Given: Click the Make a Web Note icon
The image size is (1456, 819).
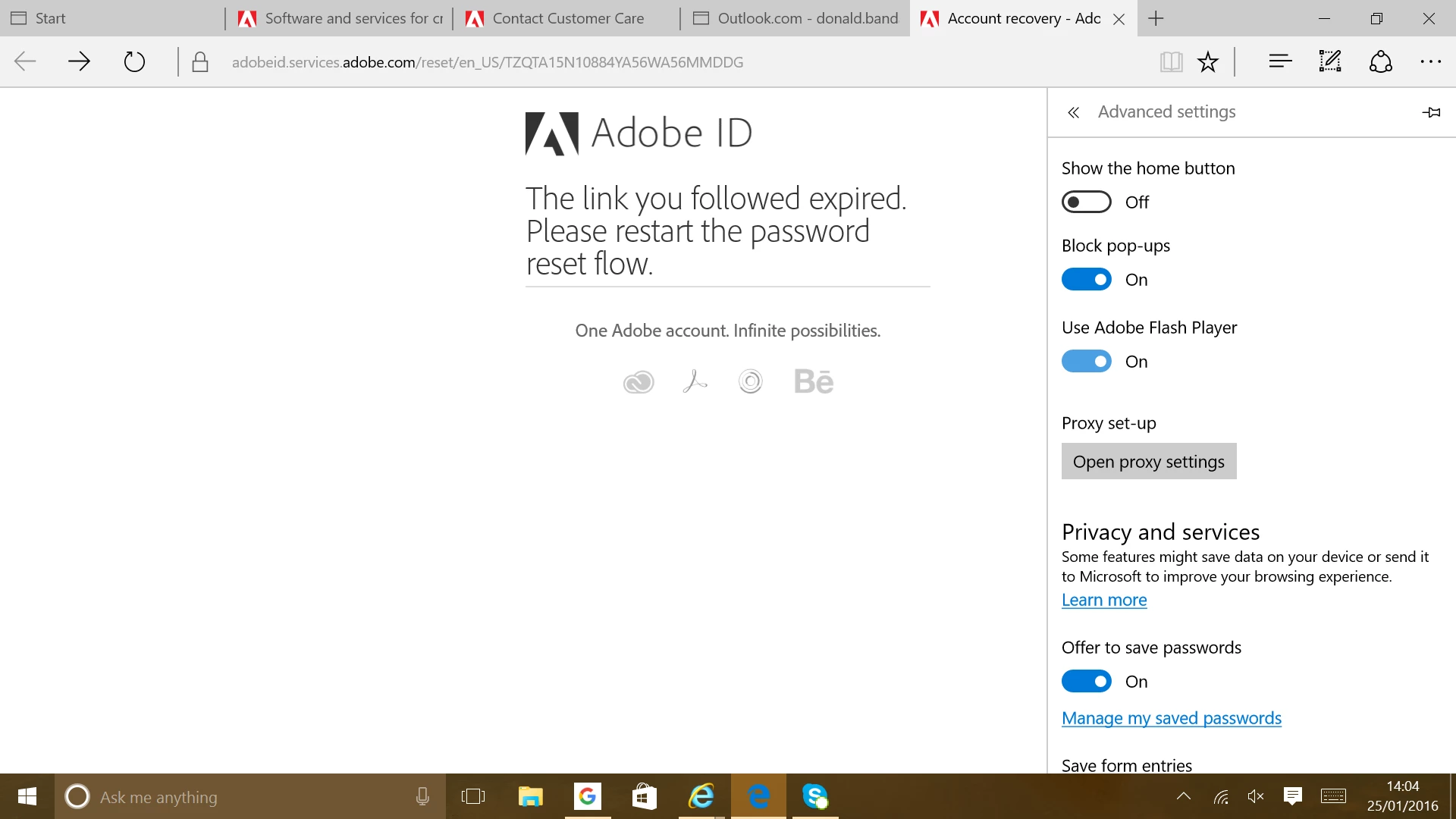Looking at the screenshot, I should tap(1330, 62).
